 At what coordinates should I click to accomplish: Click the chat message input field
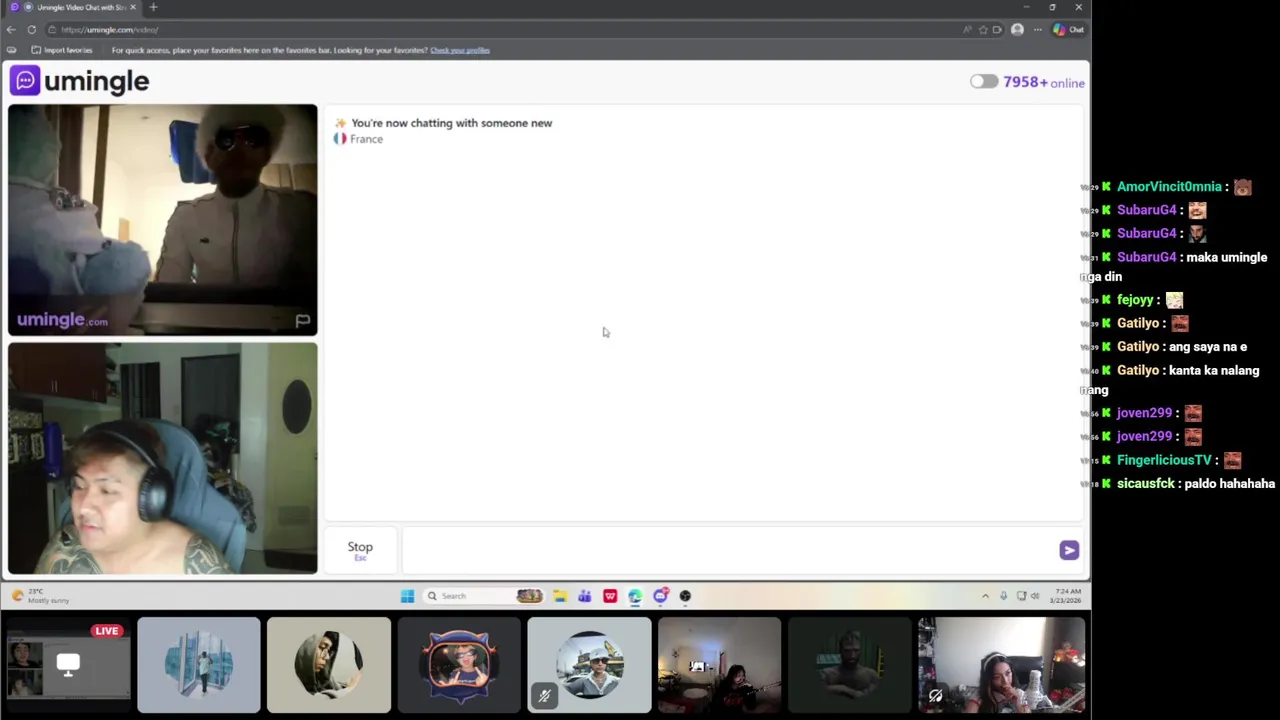(730, 550)
